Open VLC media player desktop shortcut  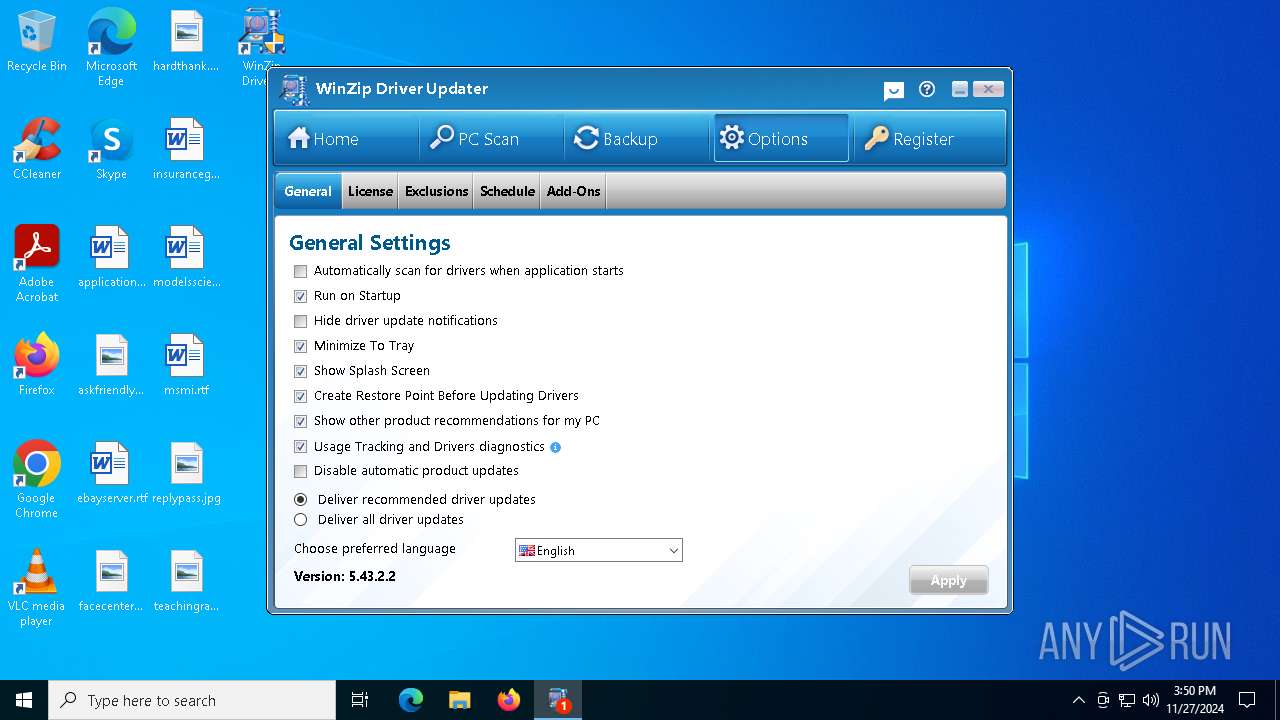37,588
